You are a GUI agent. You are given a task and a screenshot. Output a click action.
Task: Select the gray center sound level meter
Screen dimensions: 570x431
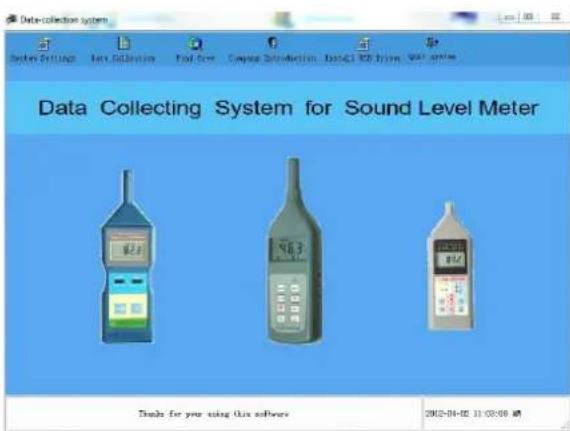(x=294, y=251)
